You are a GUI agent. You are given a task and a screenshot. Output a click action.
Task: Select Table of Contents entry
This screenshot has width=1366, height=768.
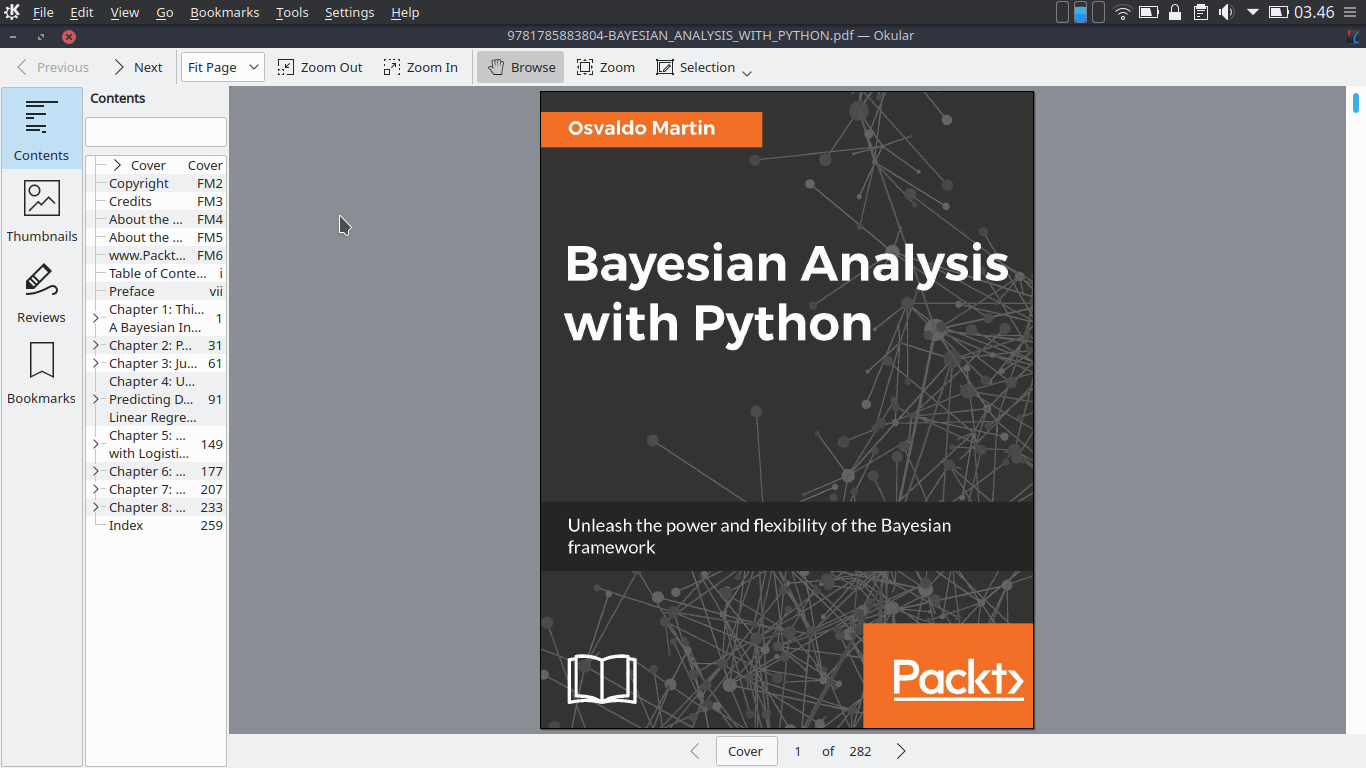156,273
